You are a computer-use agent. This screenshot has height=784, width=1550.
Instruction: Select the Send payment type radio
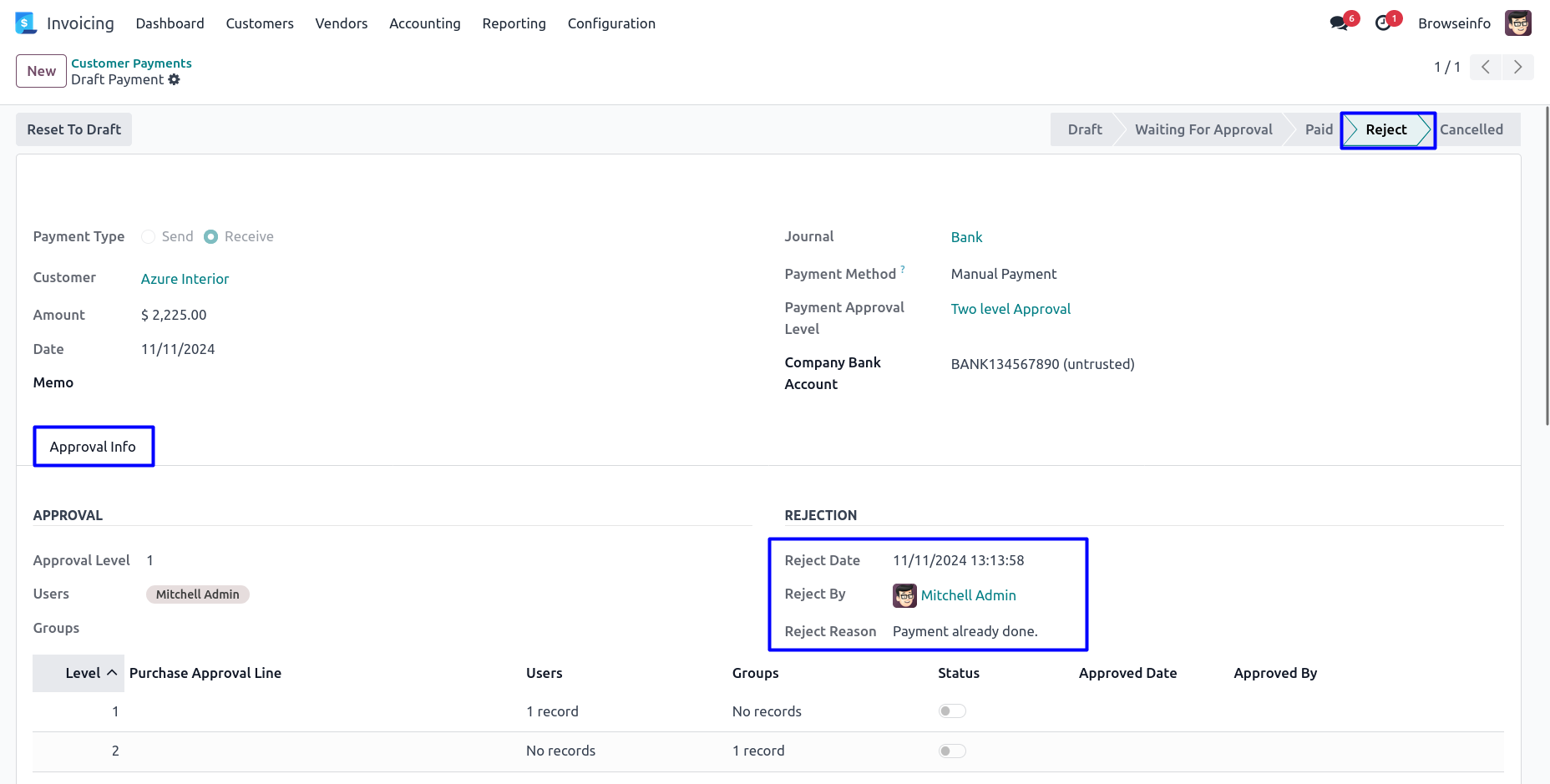(149, 236)
